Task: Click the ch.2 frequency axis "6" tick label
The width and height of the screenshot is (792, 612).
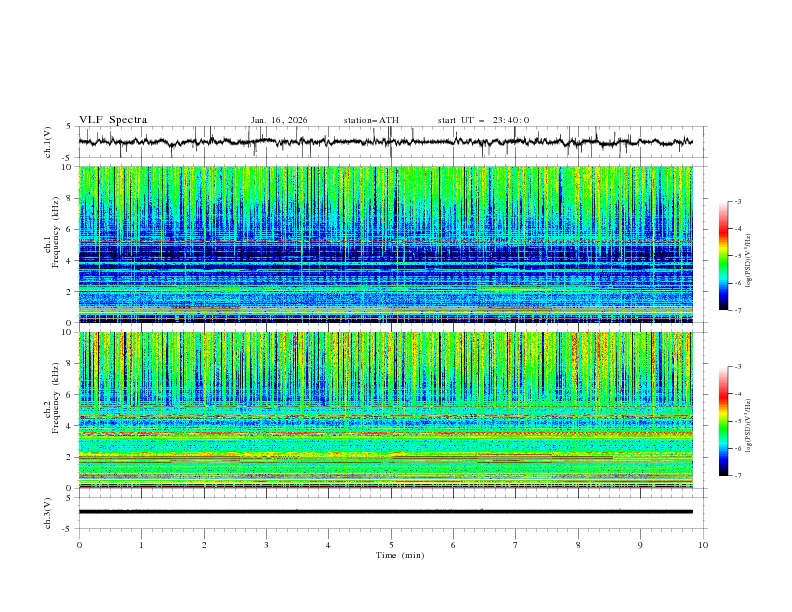Action: coord(70,395)
